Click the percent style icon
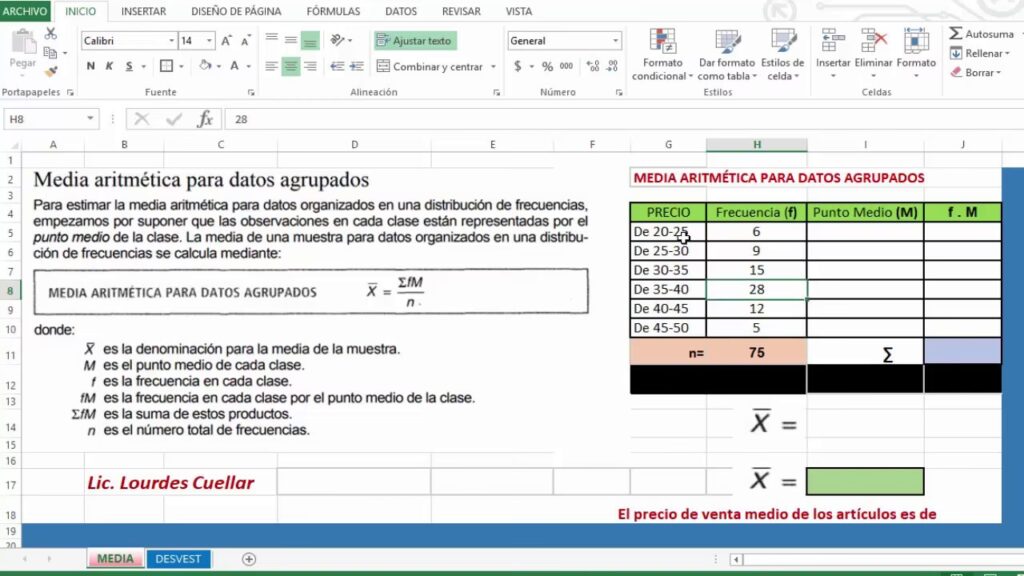Viewport: 1024px width, 576px height. tap(547, 66)
